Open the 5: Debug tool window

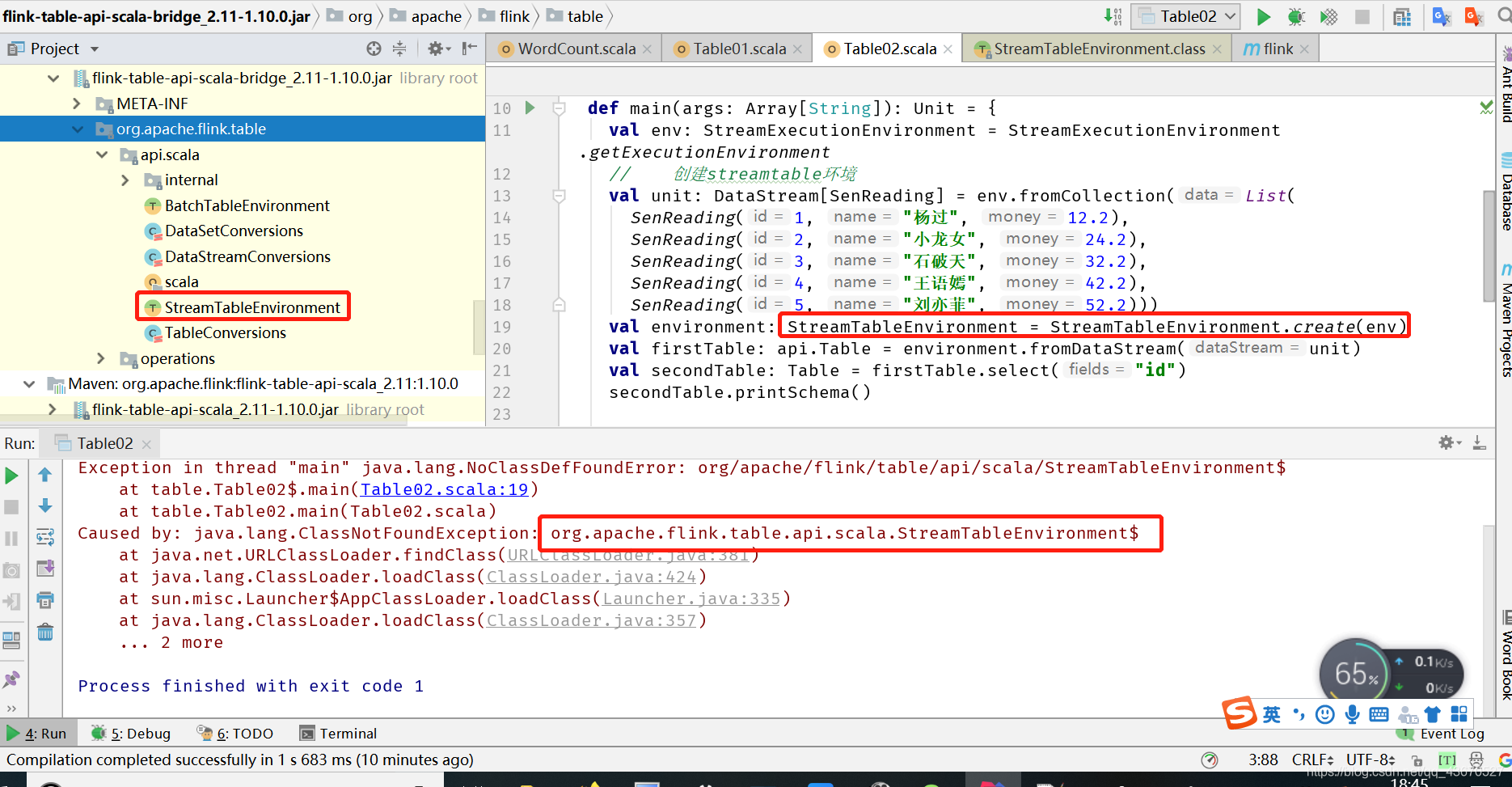(x=131, y=734)
